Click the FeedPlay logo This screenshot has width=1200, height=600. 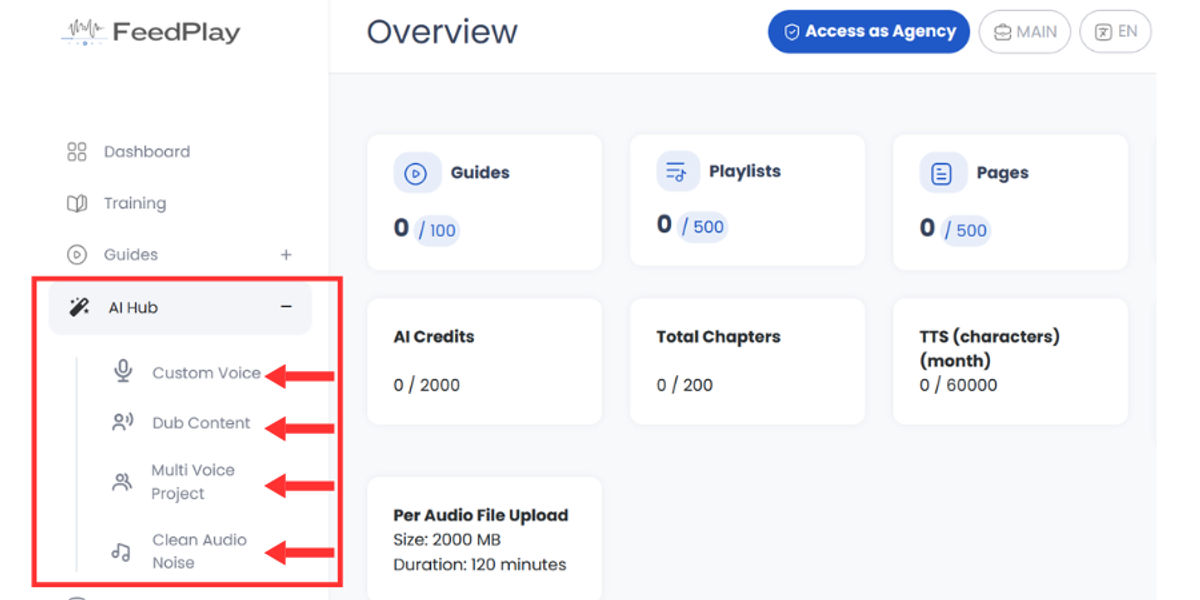tap(151, 32)
